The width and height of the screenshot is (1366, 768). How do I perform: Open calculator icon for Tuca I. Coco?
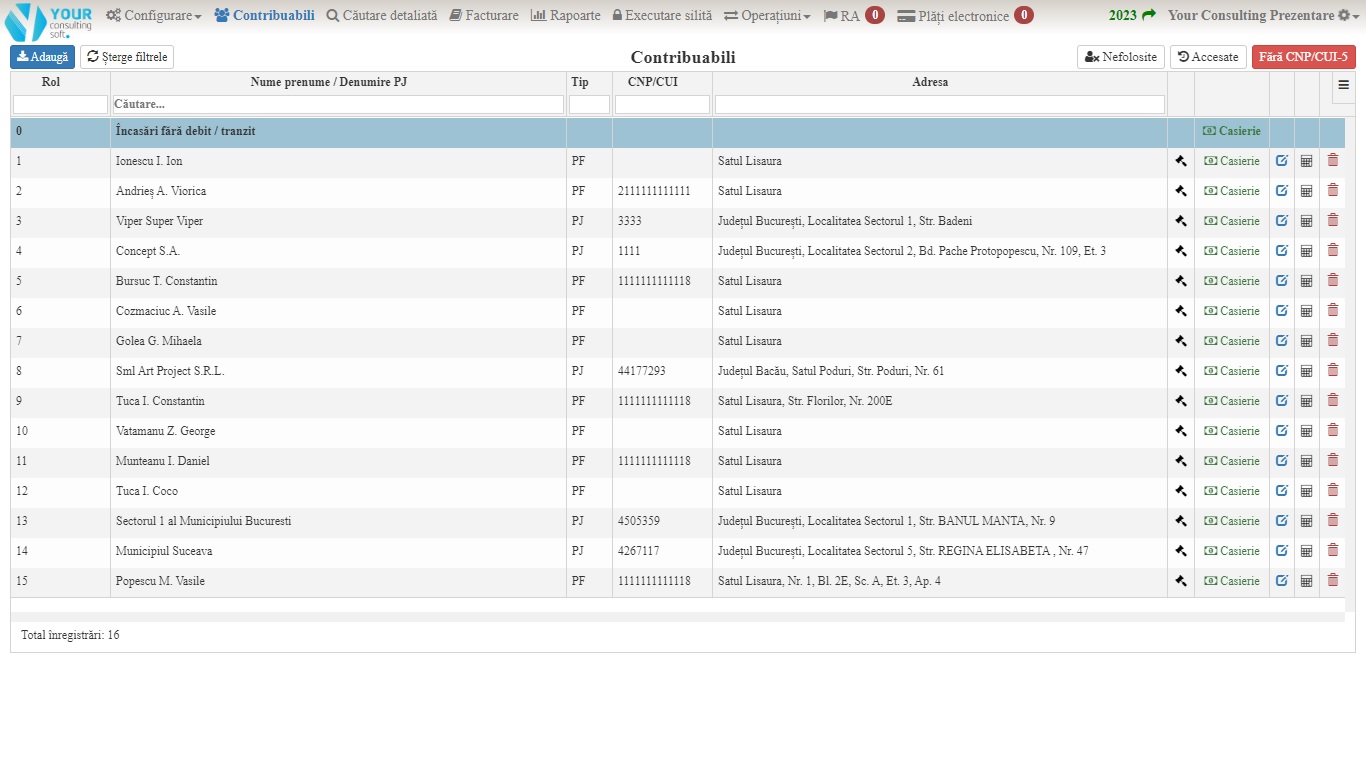pos(1306,491)
